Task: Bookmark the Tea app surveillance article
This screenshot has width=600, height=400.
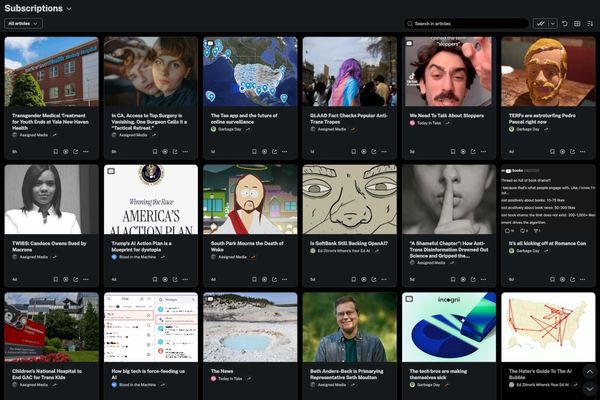Action: (254, 152)
